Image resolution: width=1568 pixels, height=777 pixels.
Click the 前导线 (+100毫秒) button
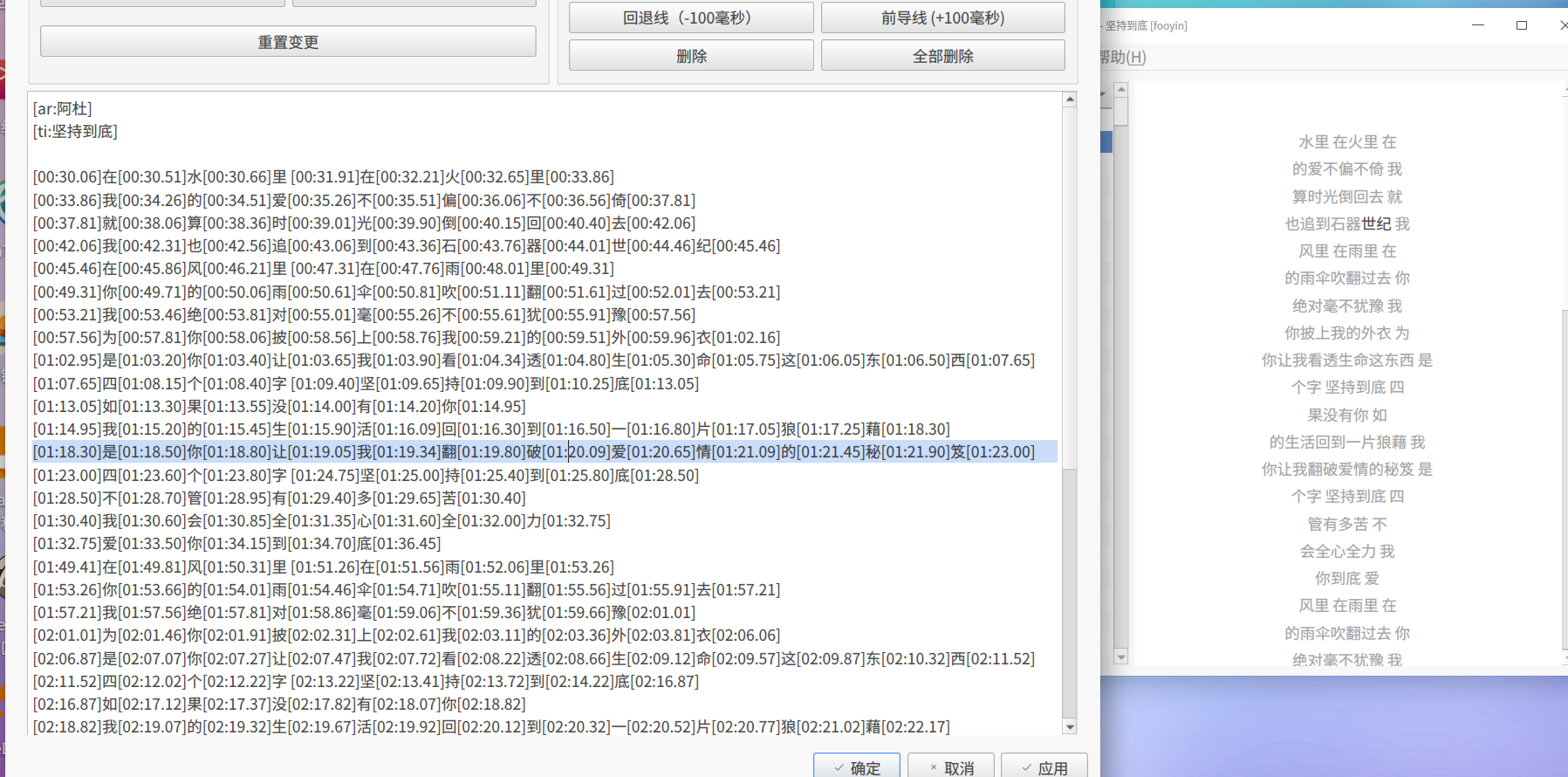click(x=942, y=17)
